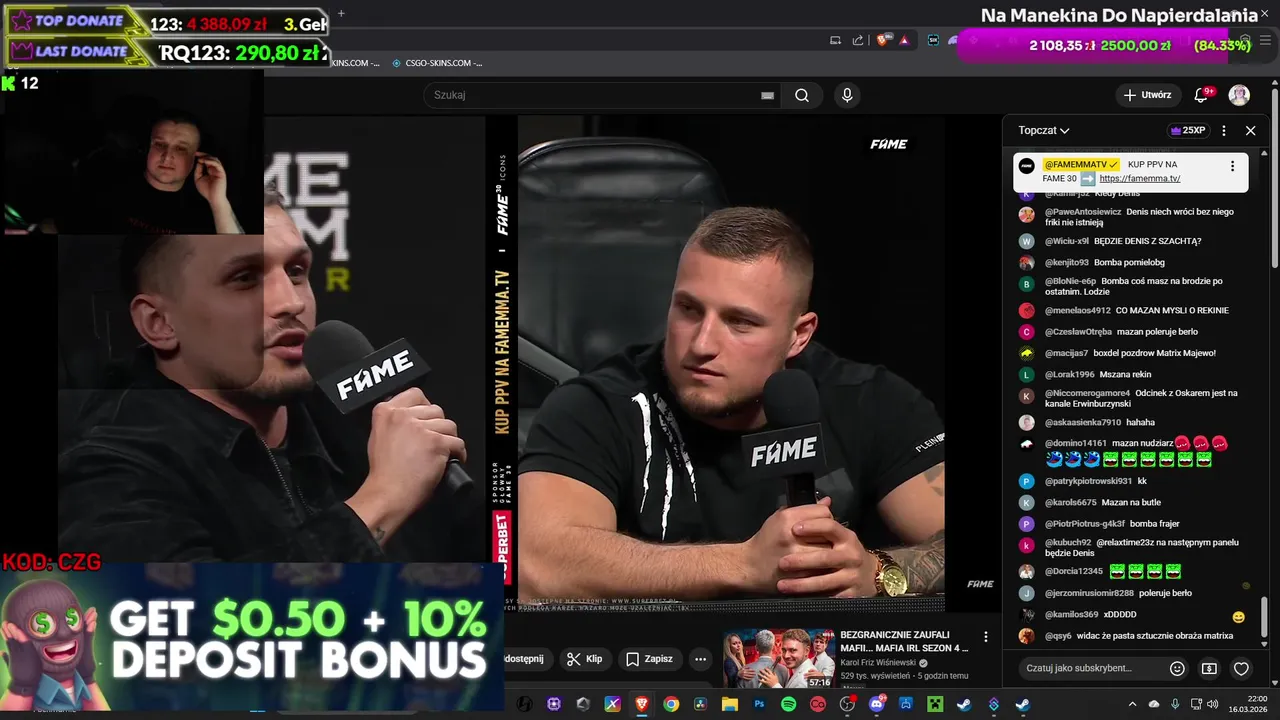Open Photoshop from taskbar
This screenshot has height=720, width=1280.
coord(759,704)
